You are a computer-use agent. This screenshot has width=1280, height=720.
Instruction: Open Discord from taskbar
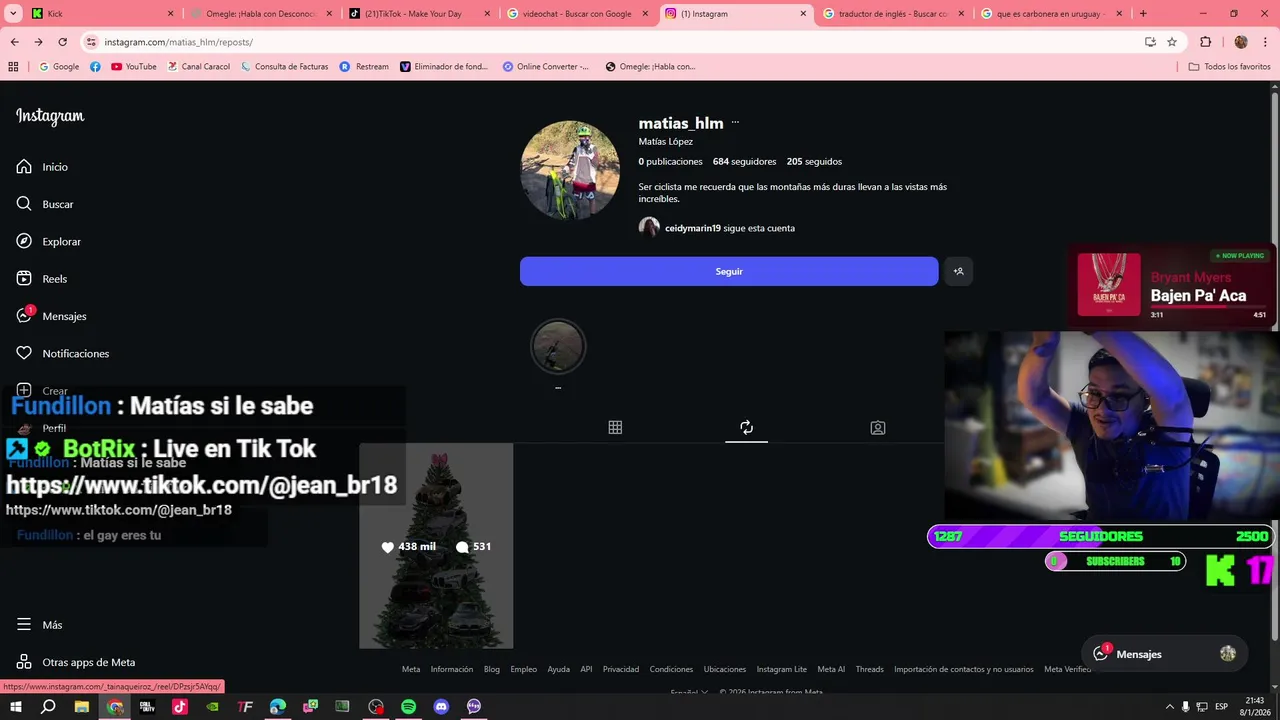(441, 706)
